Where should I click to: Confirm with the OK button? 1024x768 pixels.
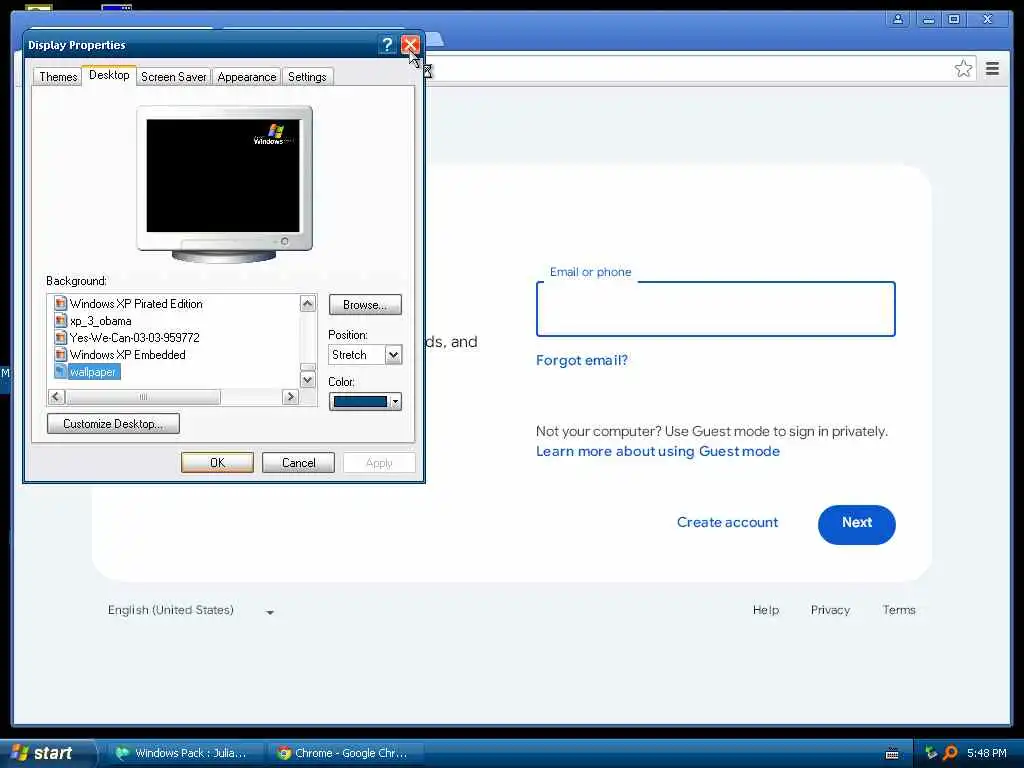[217, 463]
